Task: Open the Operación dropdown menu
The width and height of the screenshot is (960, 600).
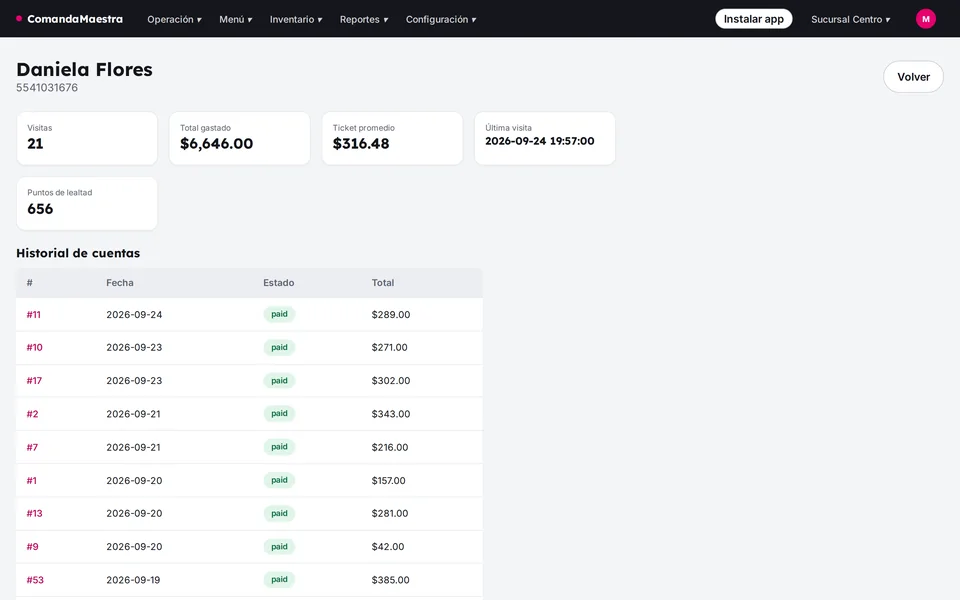Action: pos(174,20)
